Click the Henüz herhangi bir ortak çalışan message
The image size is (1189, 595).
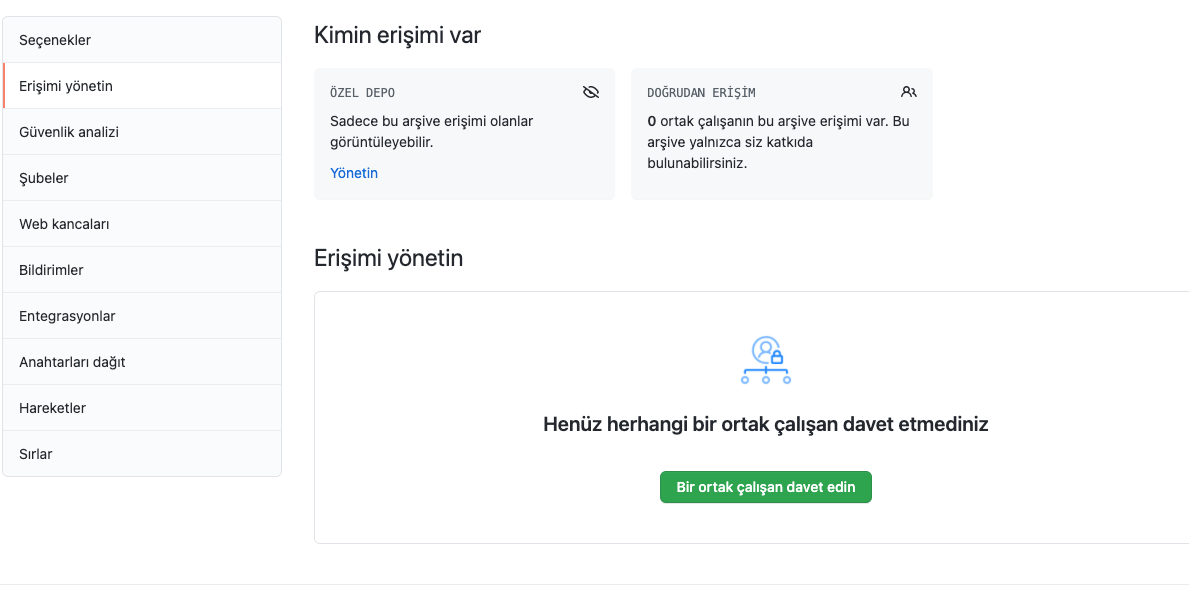765,424
